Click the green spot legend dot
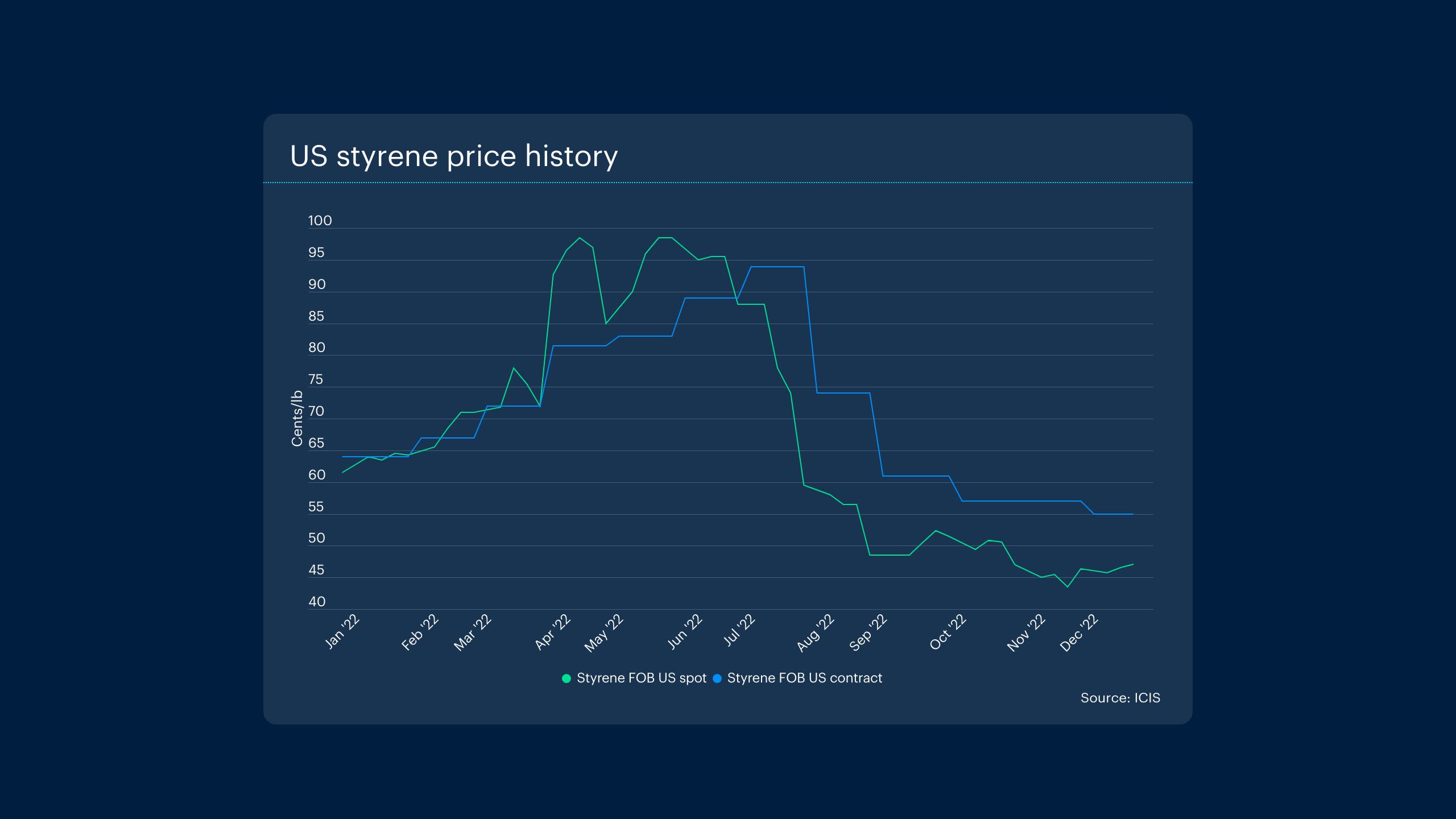 (x=566, y=679)
